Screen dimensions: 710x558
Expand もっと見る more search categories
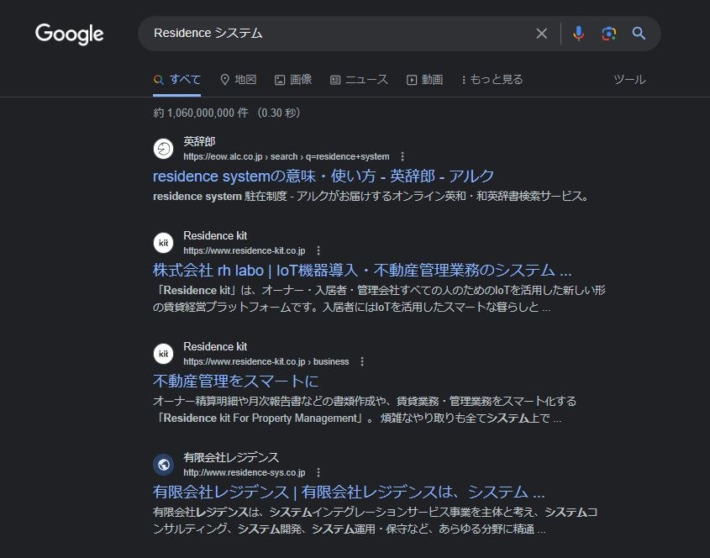[492, 80]
